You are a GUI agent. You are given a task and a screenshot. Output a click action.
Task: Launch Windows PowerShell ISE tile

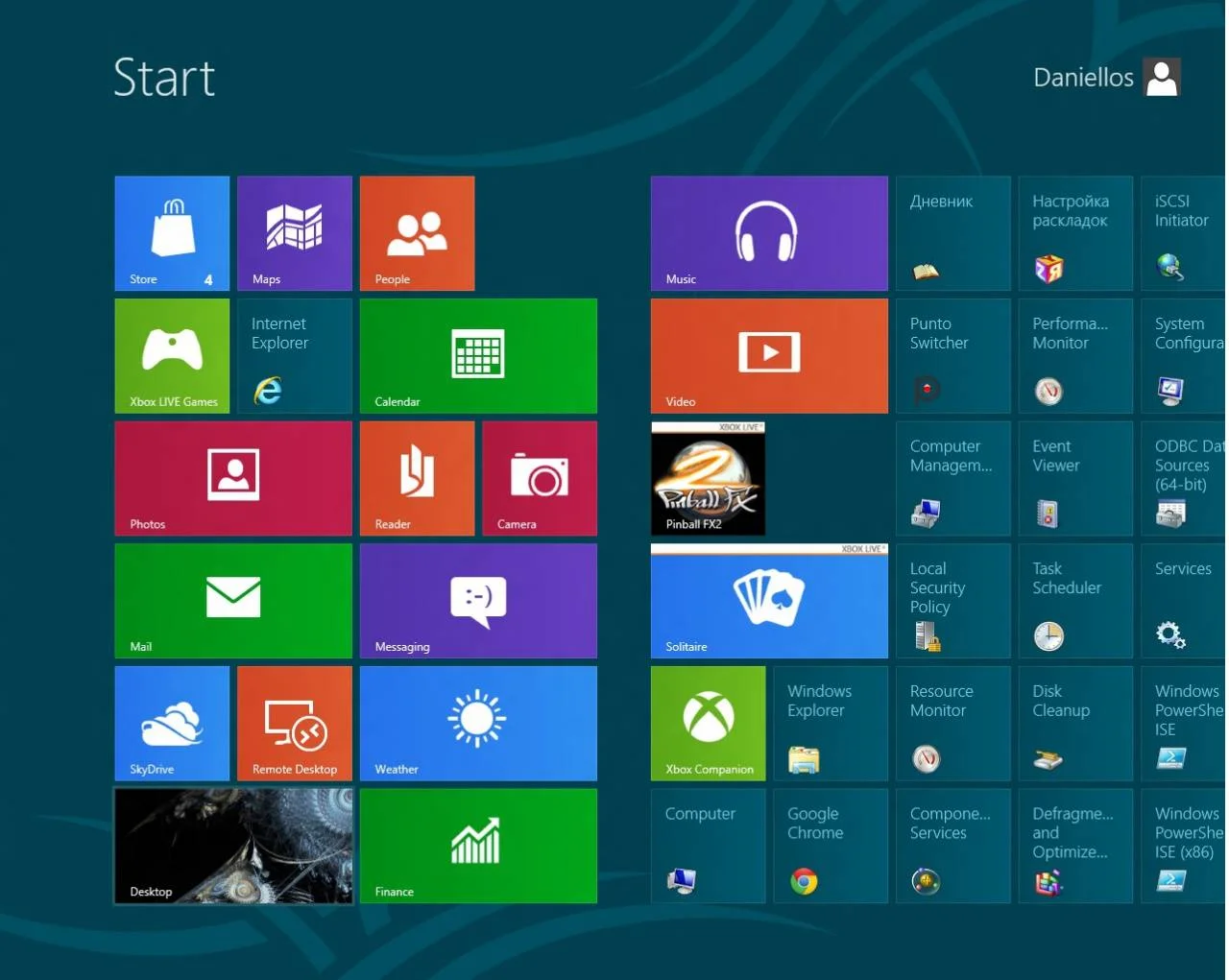click(1185, 724)
